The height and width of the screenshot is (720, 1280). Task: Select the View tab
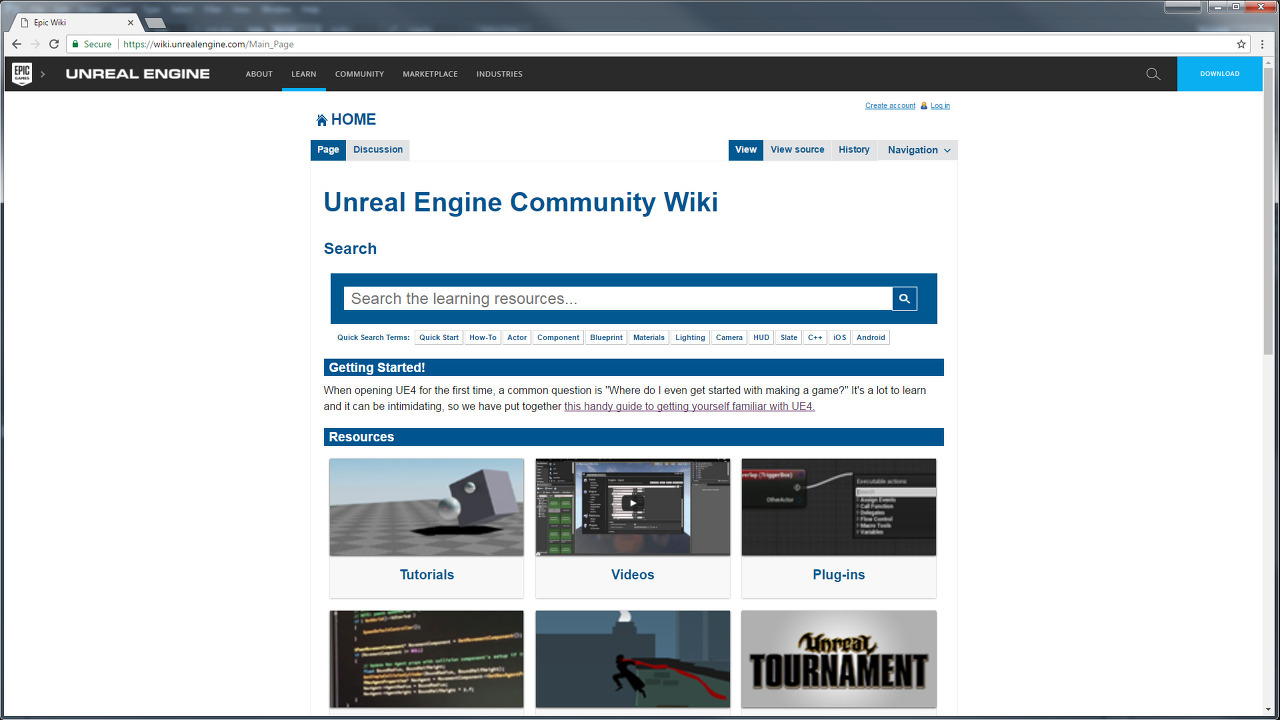[x=746, y=150]
